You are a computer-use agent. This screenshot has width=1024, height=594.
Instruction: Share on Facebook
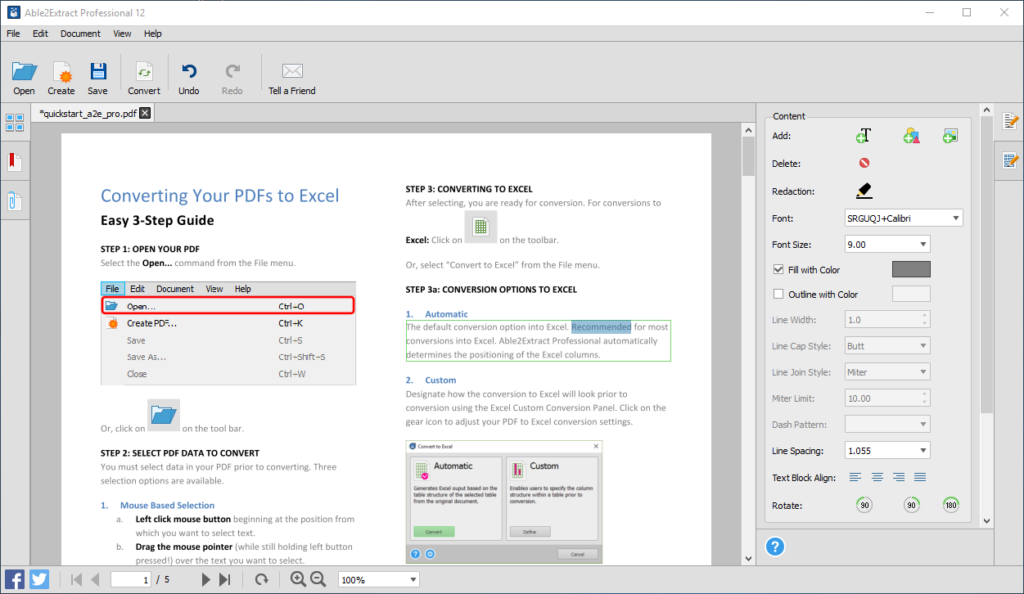coord(14,579)
